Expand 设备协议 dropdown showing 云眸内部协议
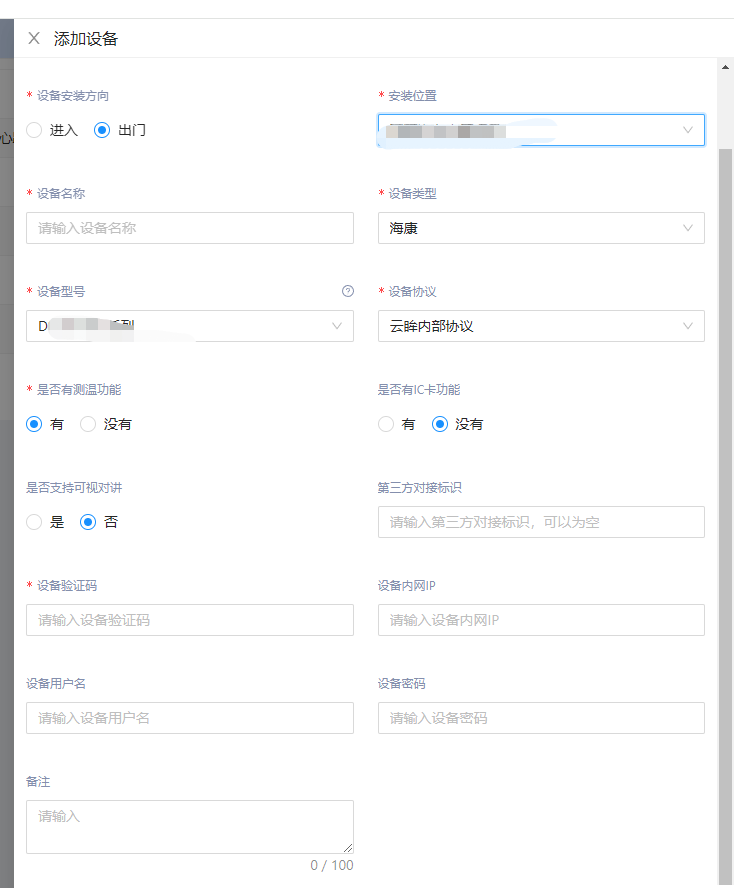 (540, 326)
